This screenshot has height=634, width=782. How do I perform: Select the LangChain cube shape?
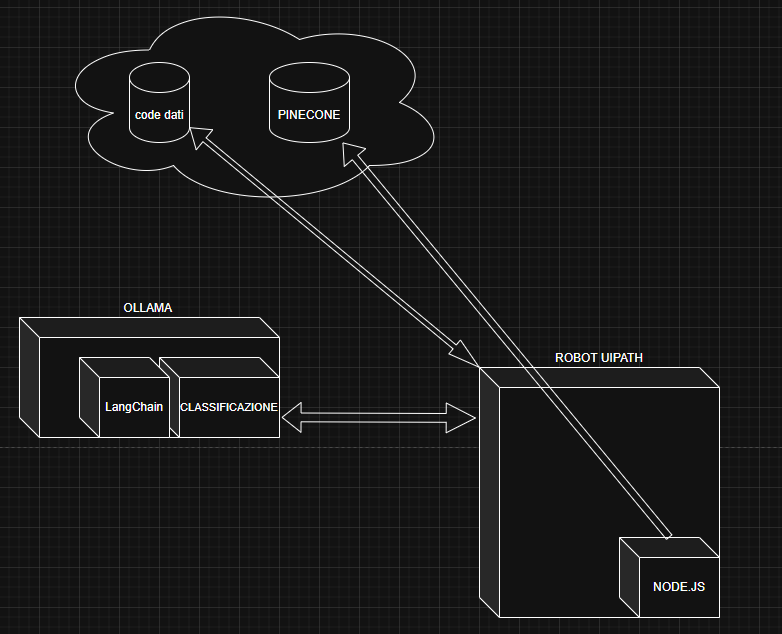(125, 398)
